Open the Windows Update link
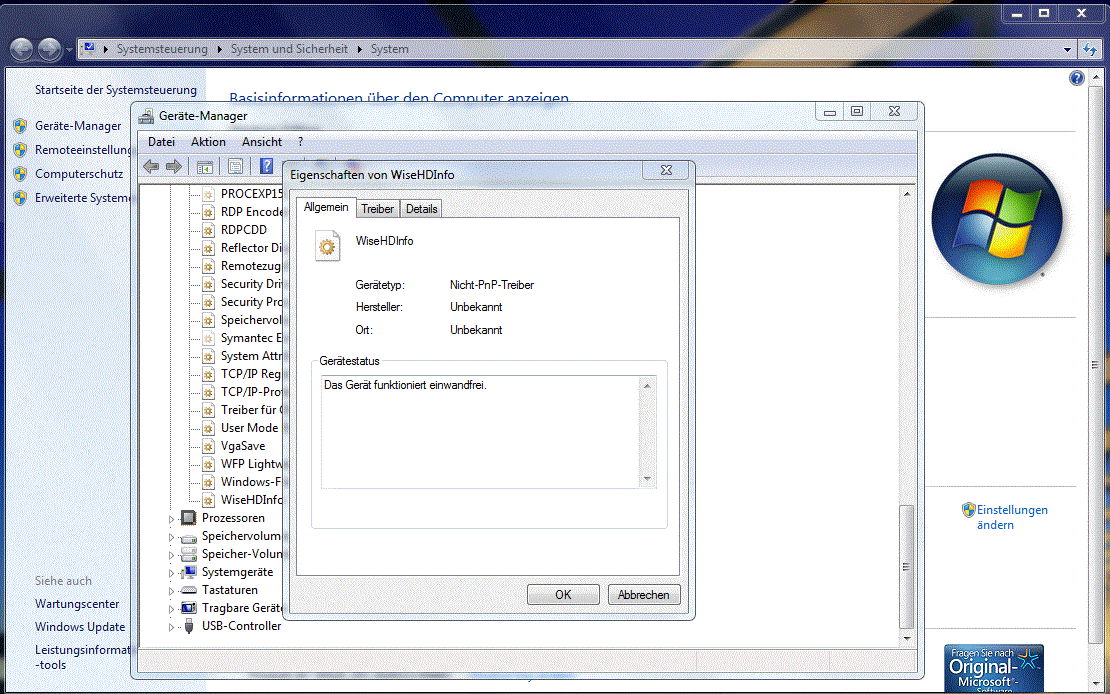 [x=80, y=627]
